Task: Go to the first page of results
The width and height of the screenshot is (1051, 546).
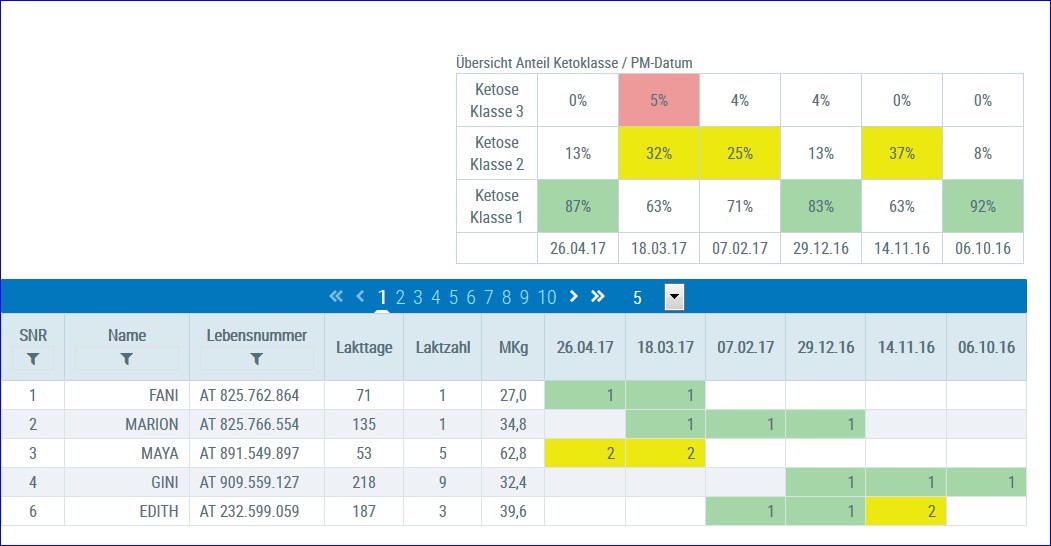Action: tap(336, 296)
